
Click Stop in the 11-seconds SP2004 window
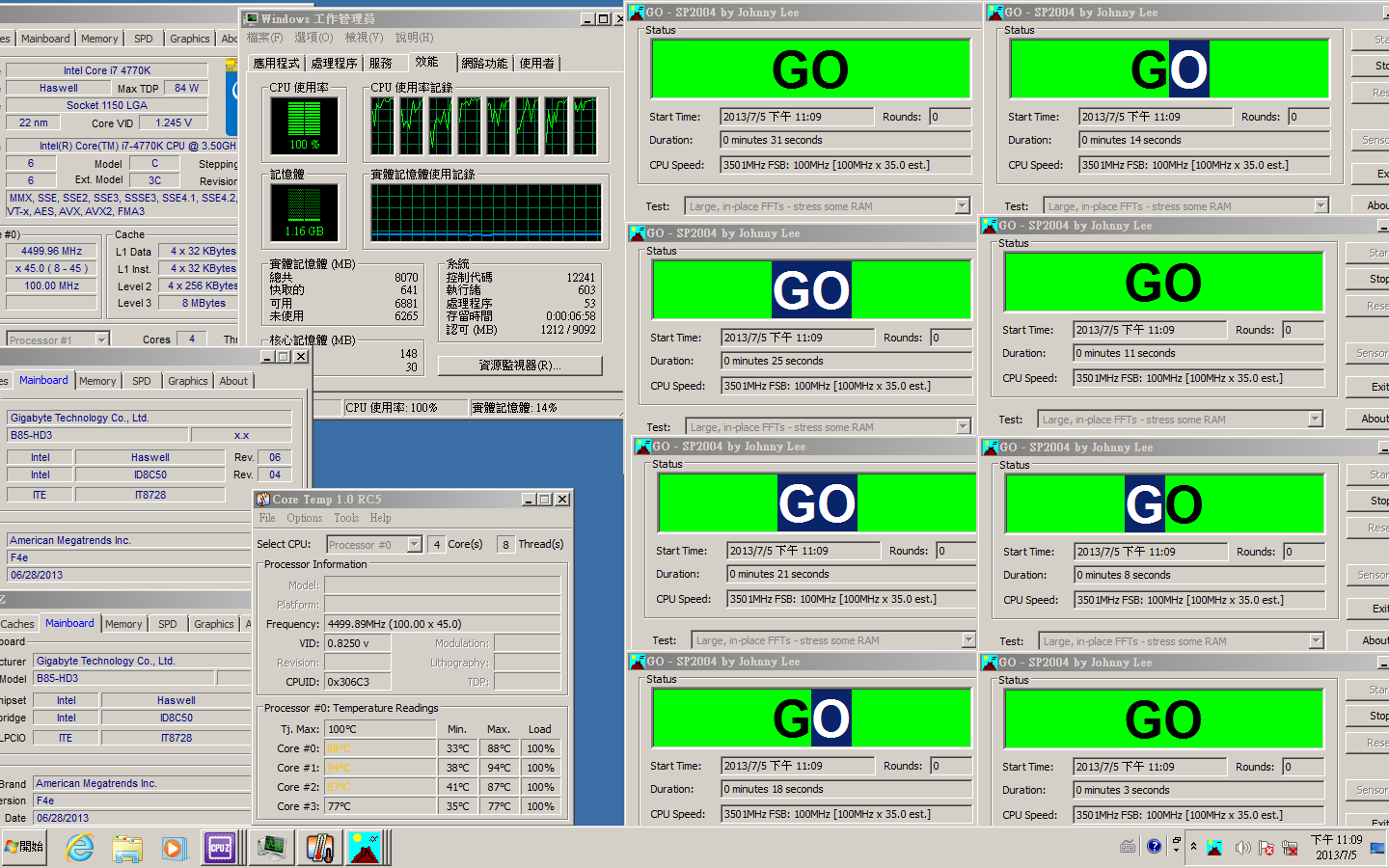coord(1368,279)
